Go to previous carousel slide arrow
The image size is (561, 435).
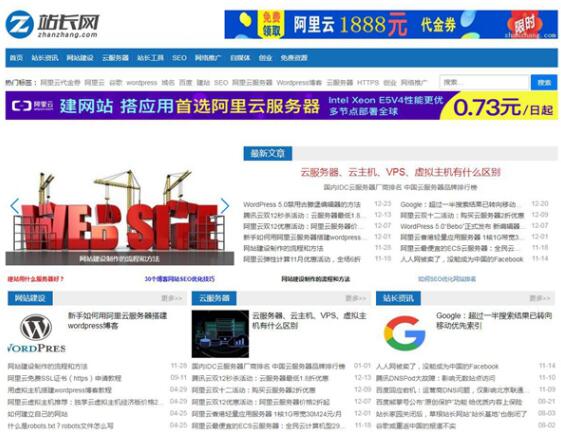(15, 206)
